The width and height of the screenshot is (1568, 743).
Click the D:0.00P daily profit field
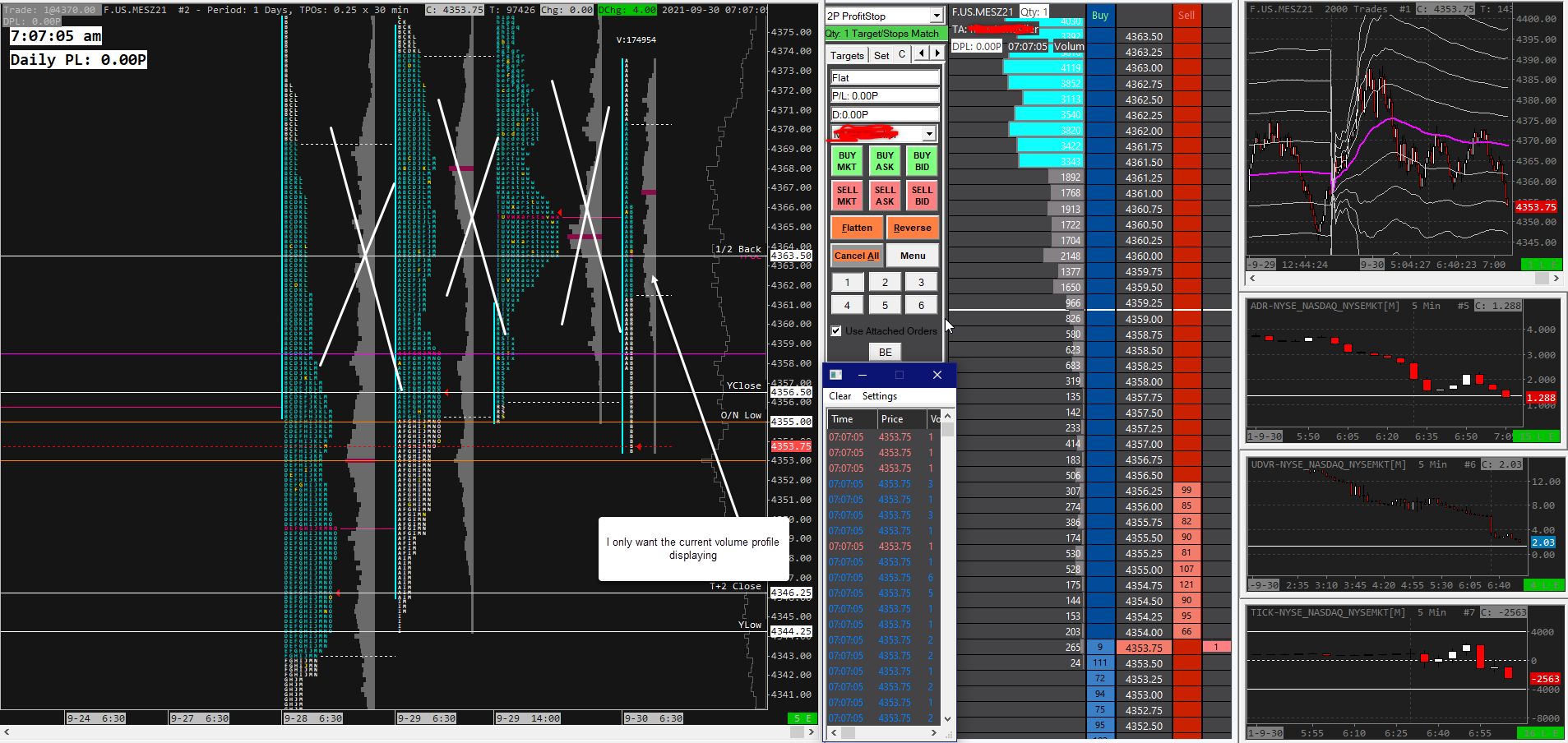tap(885, 114)
